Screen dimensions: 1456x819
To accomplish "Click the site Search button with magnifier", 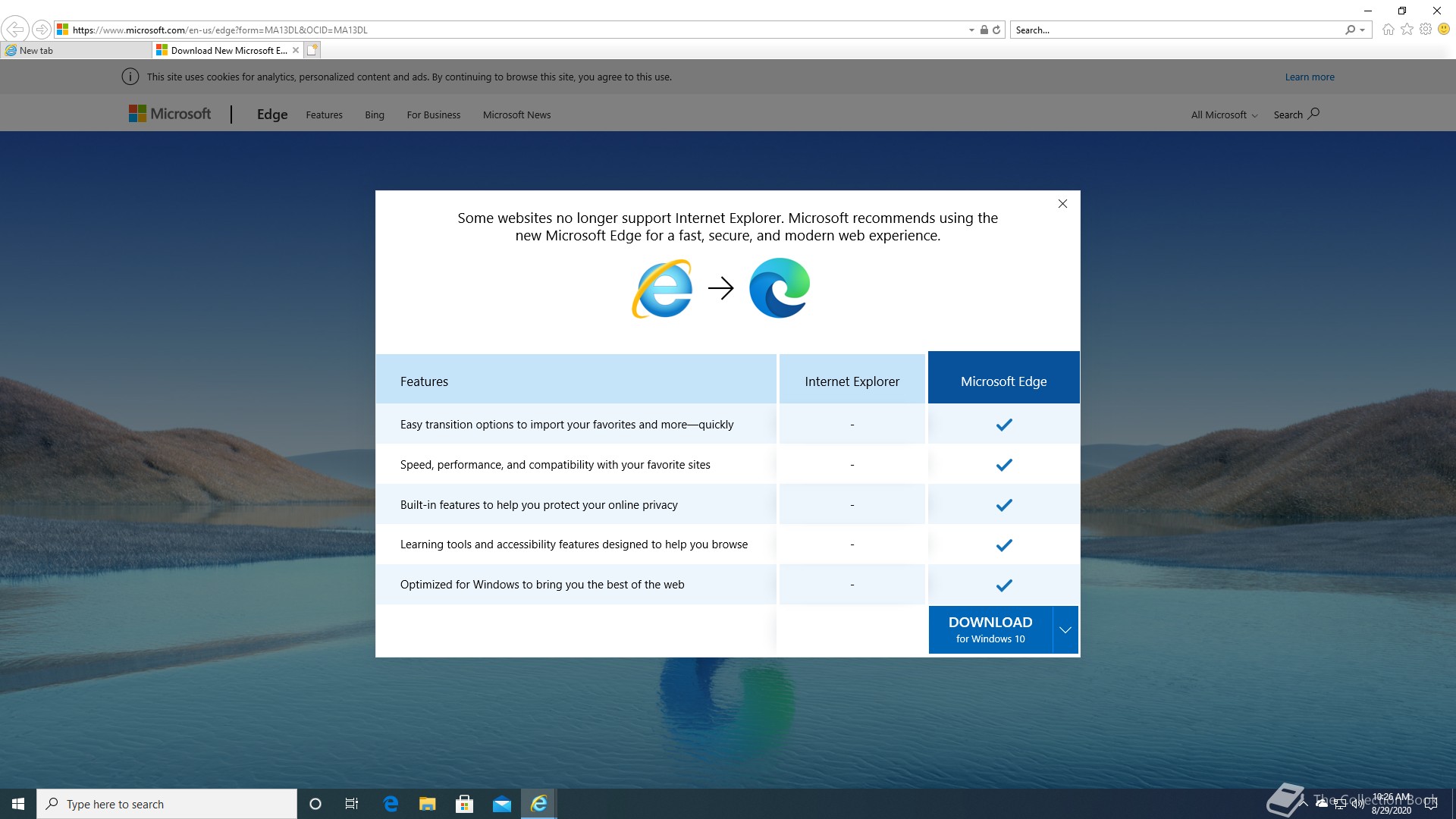I will coord(1297,115).
